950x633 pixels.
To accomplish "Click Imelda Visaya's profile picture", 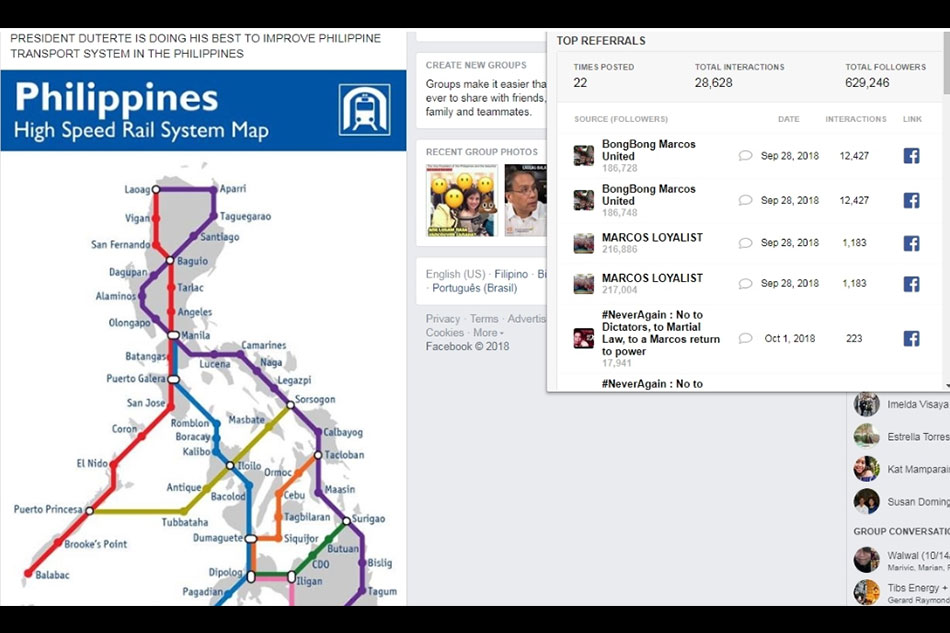I will coord(866,404).
